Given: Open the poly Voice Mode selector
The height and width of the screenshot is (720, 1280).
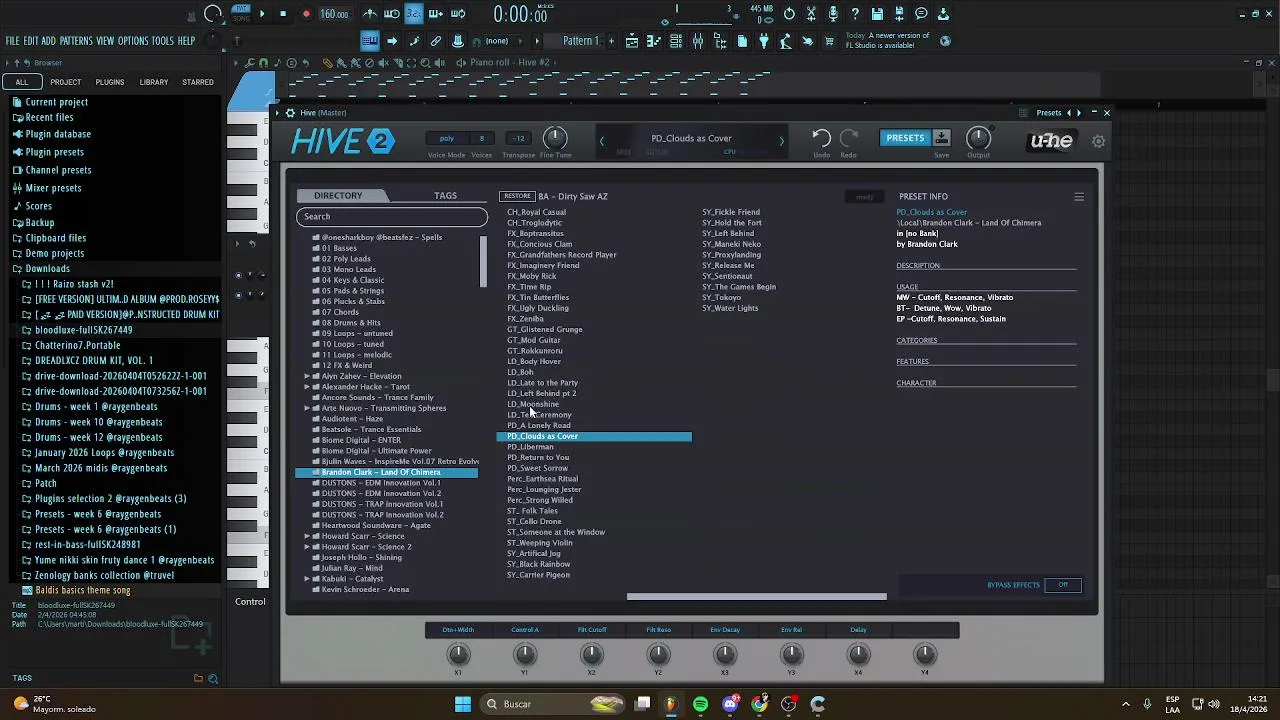Looking at the screenshot, I should pos(447,138).
